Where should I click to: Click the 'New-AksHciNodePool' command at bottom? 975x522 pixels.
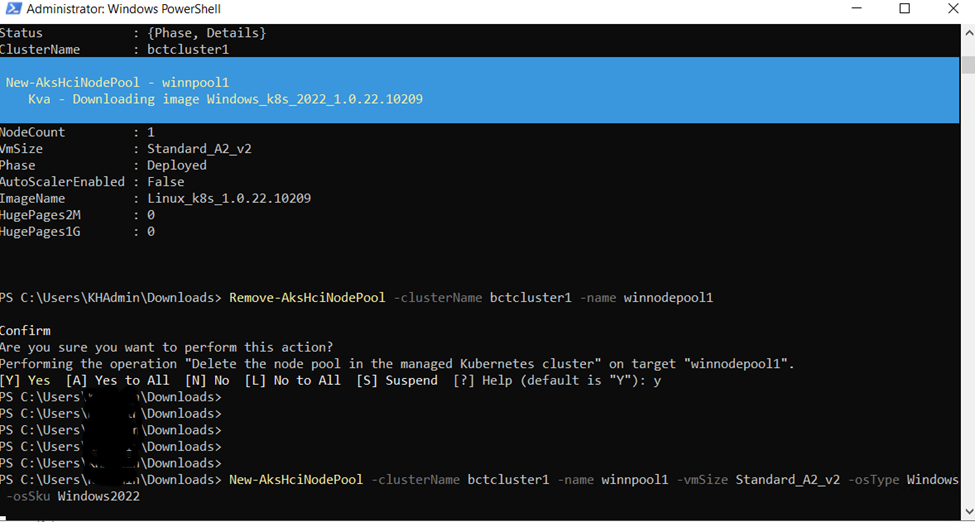click(296, 480)
